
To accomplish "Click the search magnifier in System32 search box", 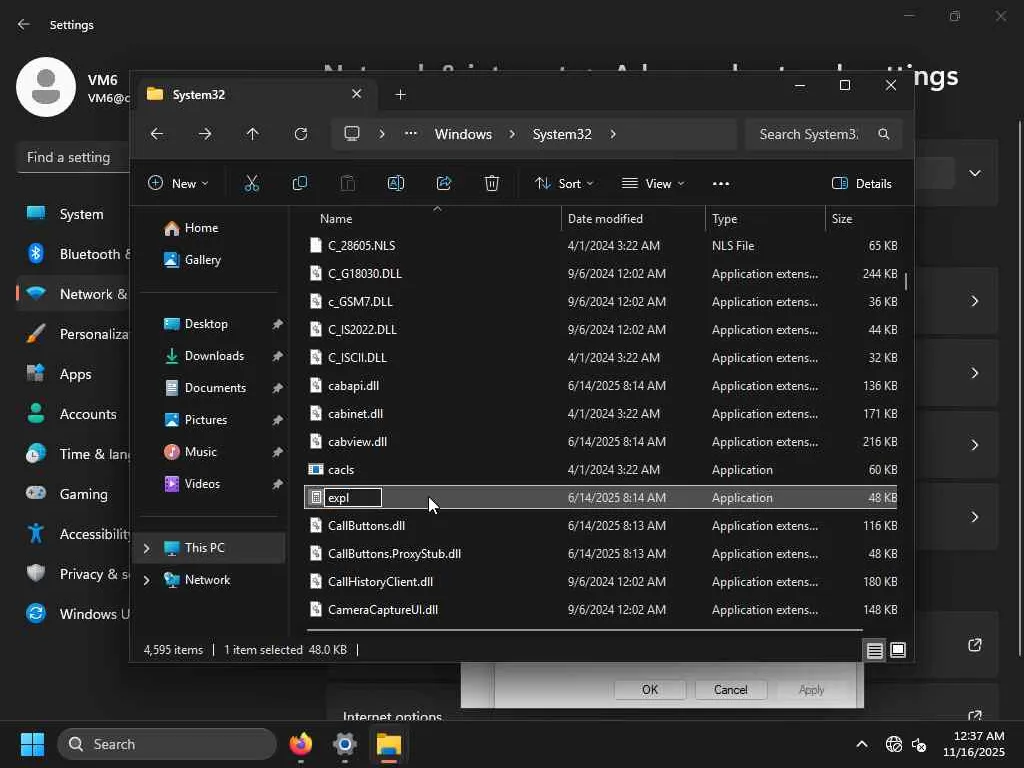I will click(884, 134).
